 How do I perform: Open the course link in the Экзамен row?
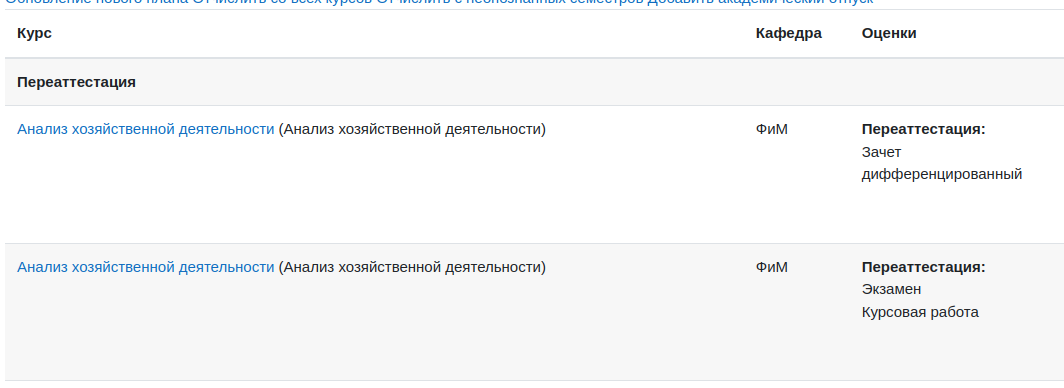[145, 267]
